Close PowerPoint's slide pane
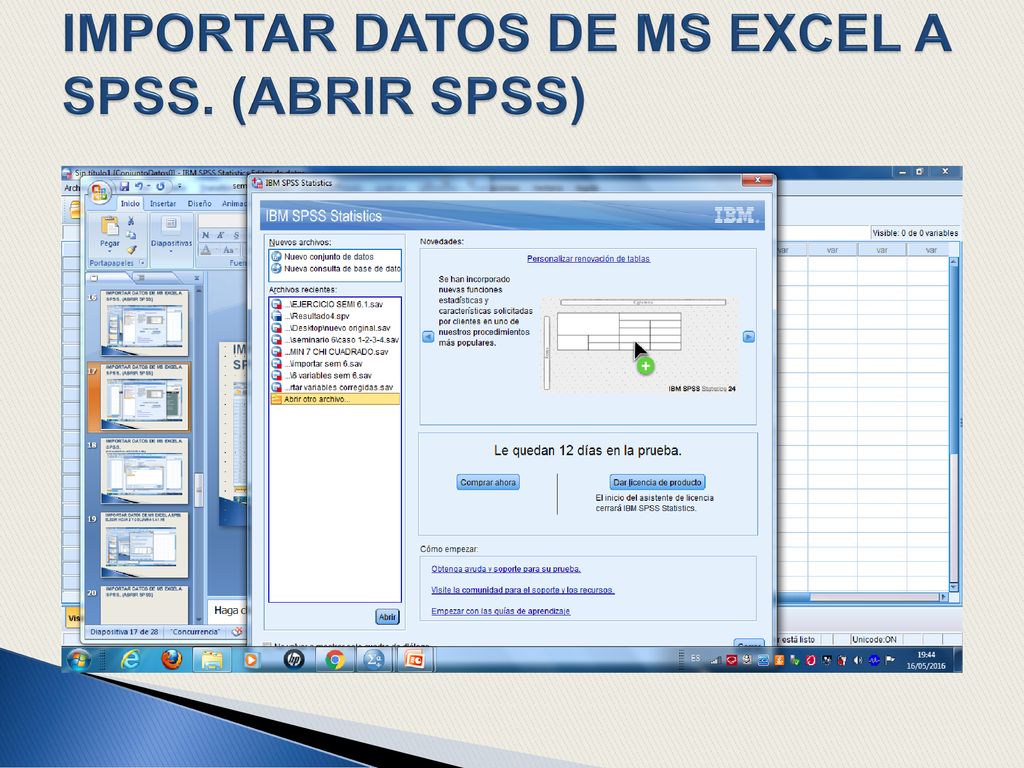 coord(197,278)
